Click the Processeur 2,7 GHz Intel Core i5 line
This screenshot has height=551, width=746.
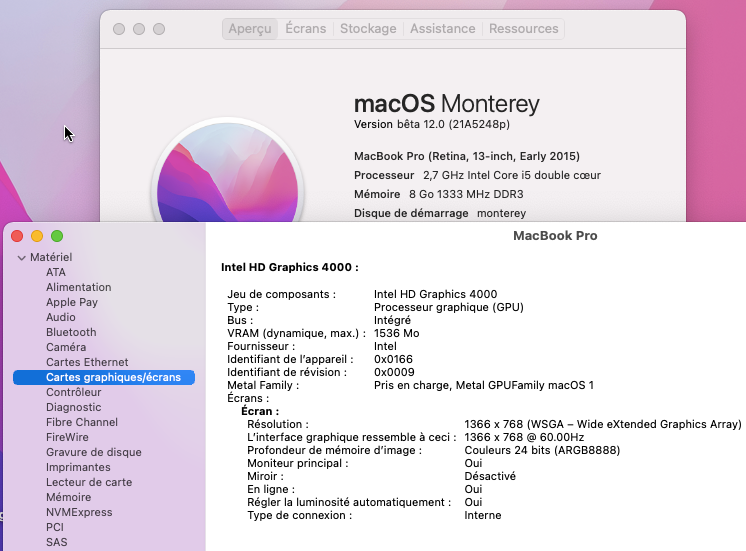point(477,176)
